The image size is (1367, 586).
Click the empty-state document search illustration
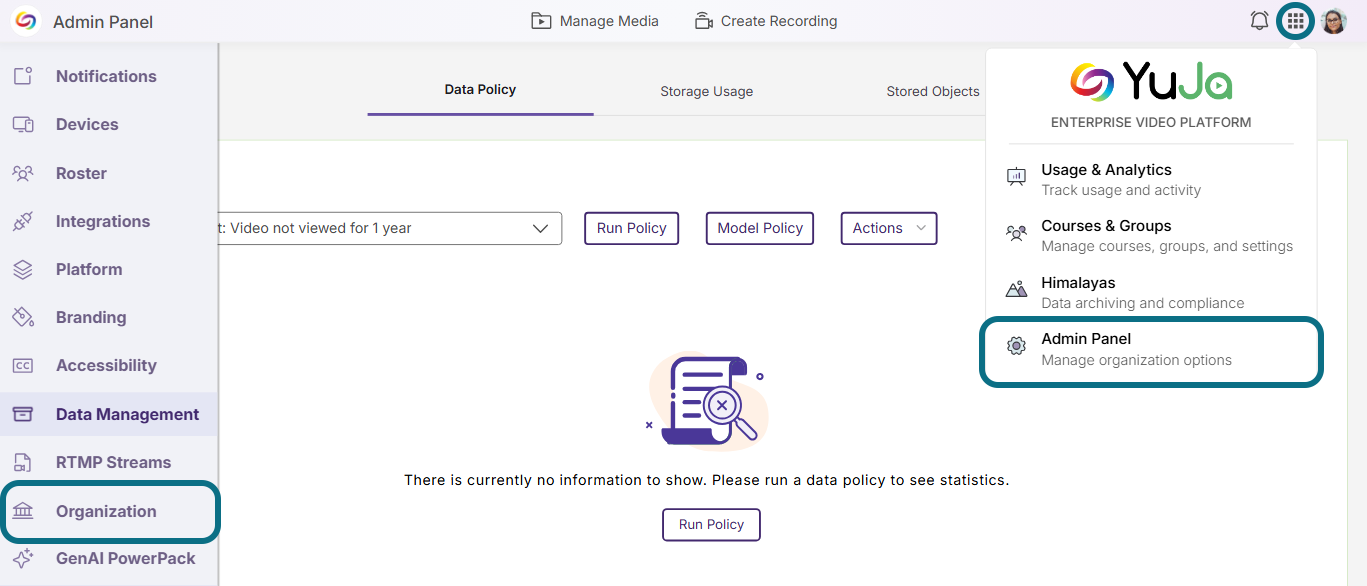[707, 399]
